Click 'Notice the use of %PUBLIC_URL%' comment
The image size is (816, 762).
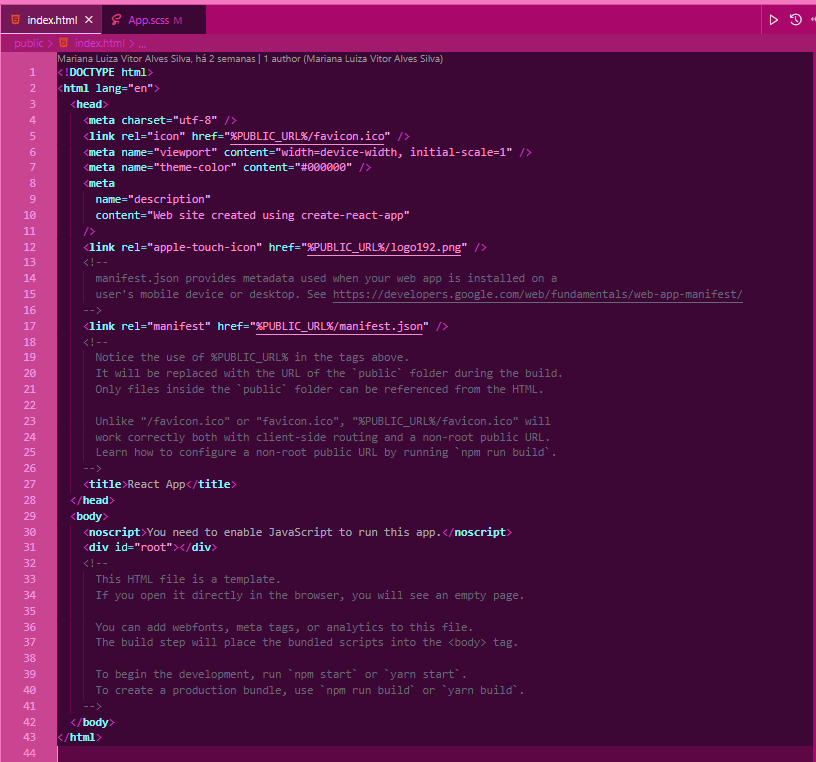click(252, 358)
